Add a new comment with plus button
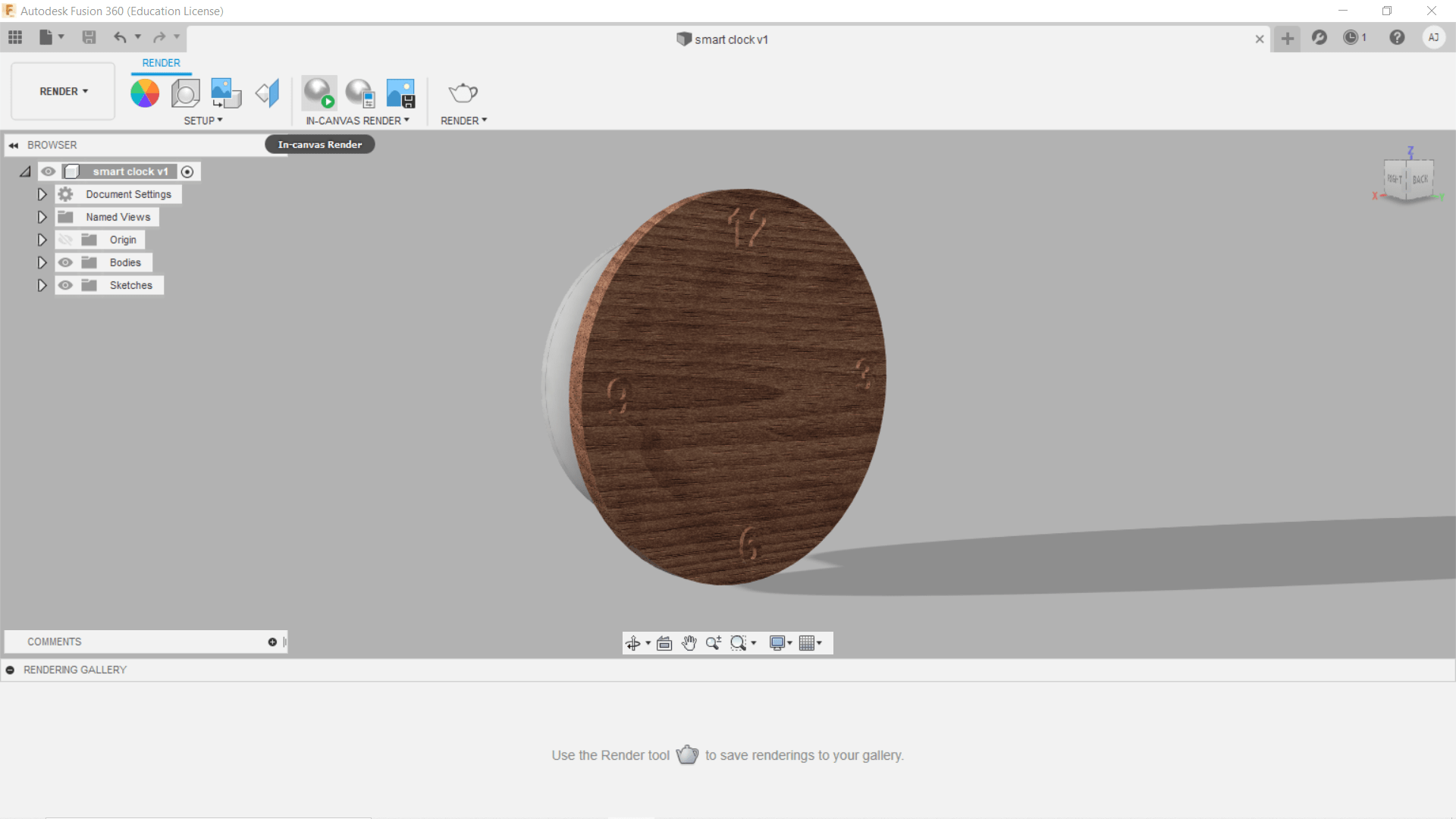This screenshot has width=1456, height=819. point(272,642)
